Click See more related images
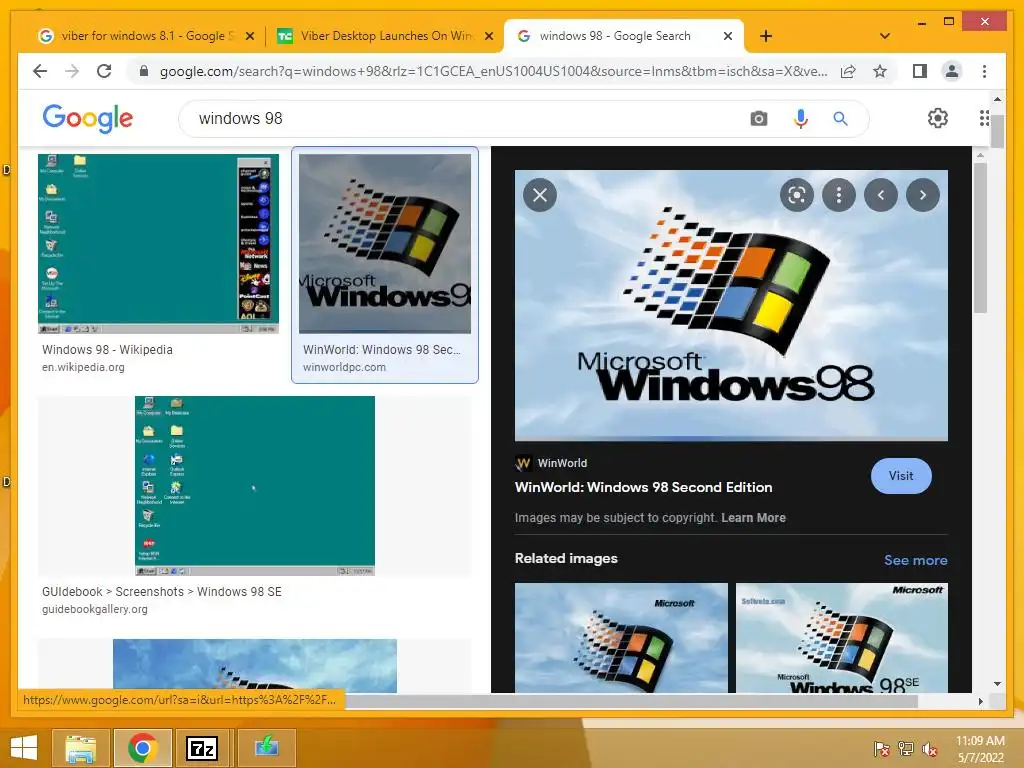The image size is (1024, 768). point(916,560)
